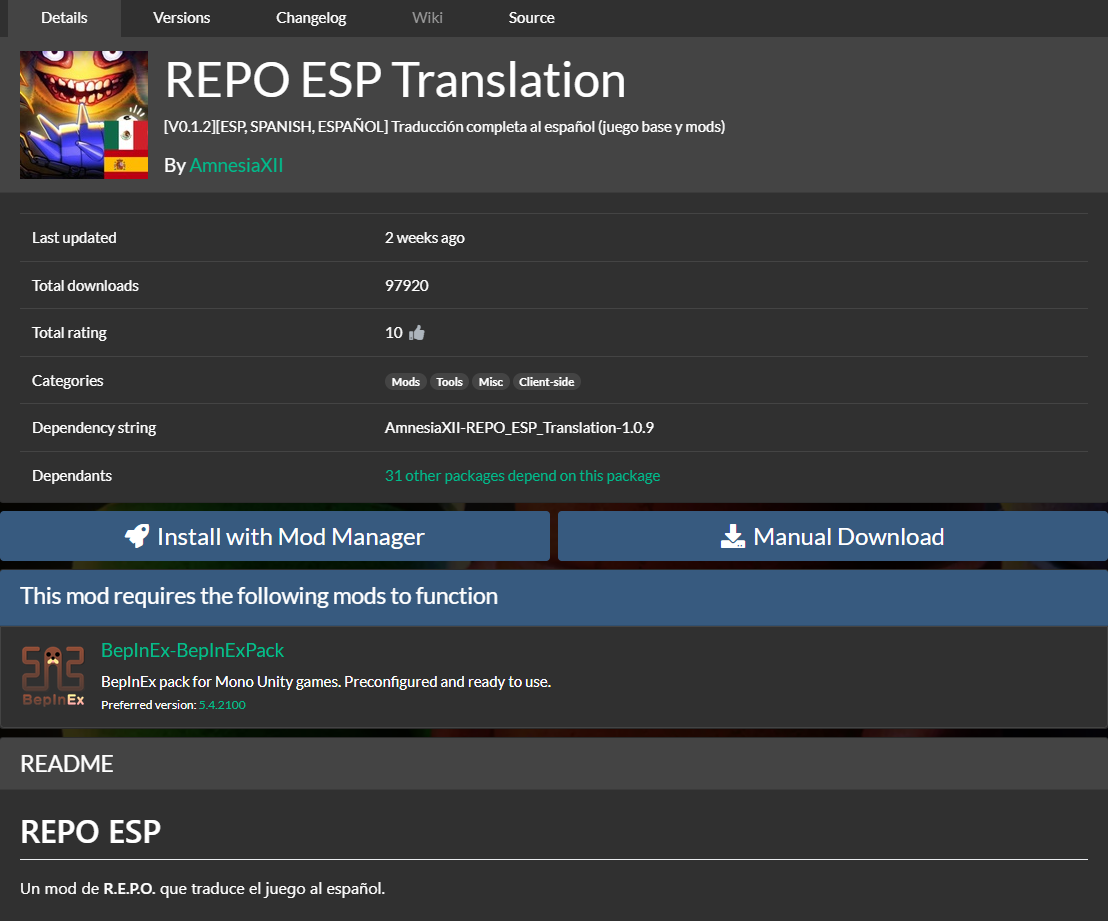Click the REPO ESP readme heading

pos(90,832)
